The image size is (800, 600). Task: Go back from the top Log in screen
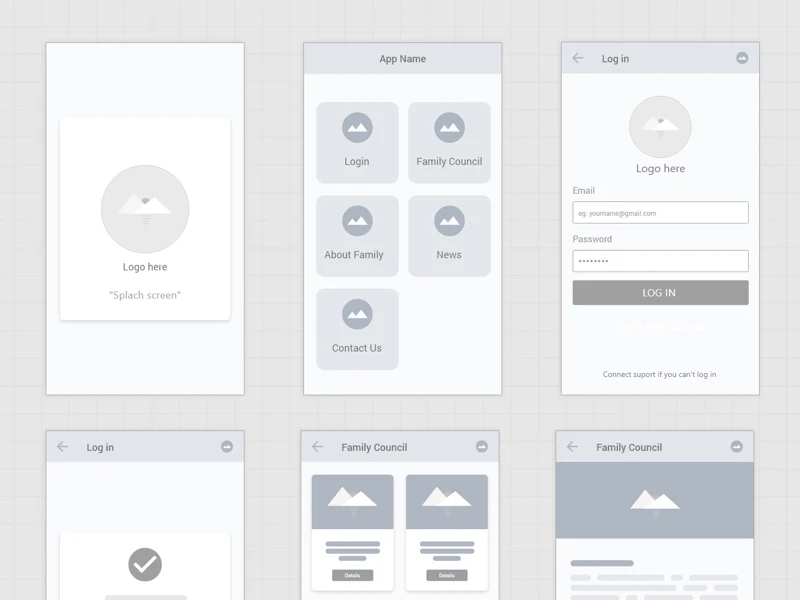[x=578, y=58]
